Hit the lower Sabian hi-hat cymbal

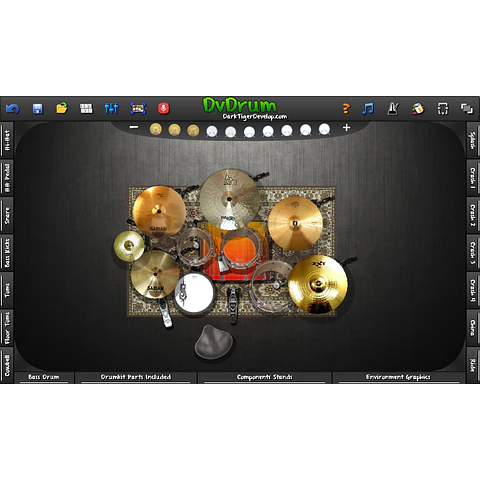155,274
